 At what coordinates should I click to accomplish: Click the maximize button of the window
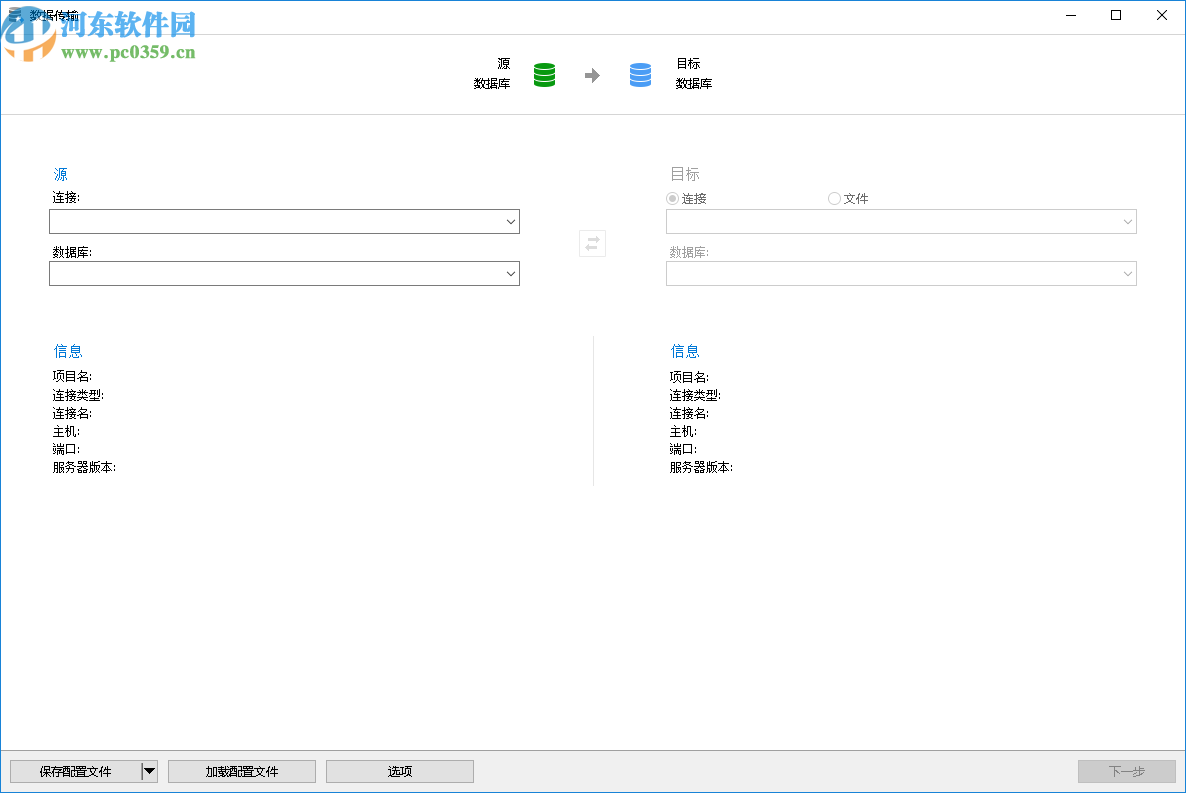point(1115,15)
